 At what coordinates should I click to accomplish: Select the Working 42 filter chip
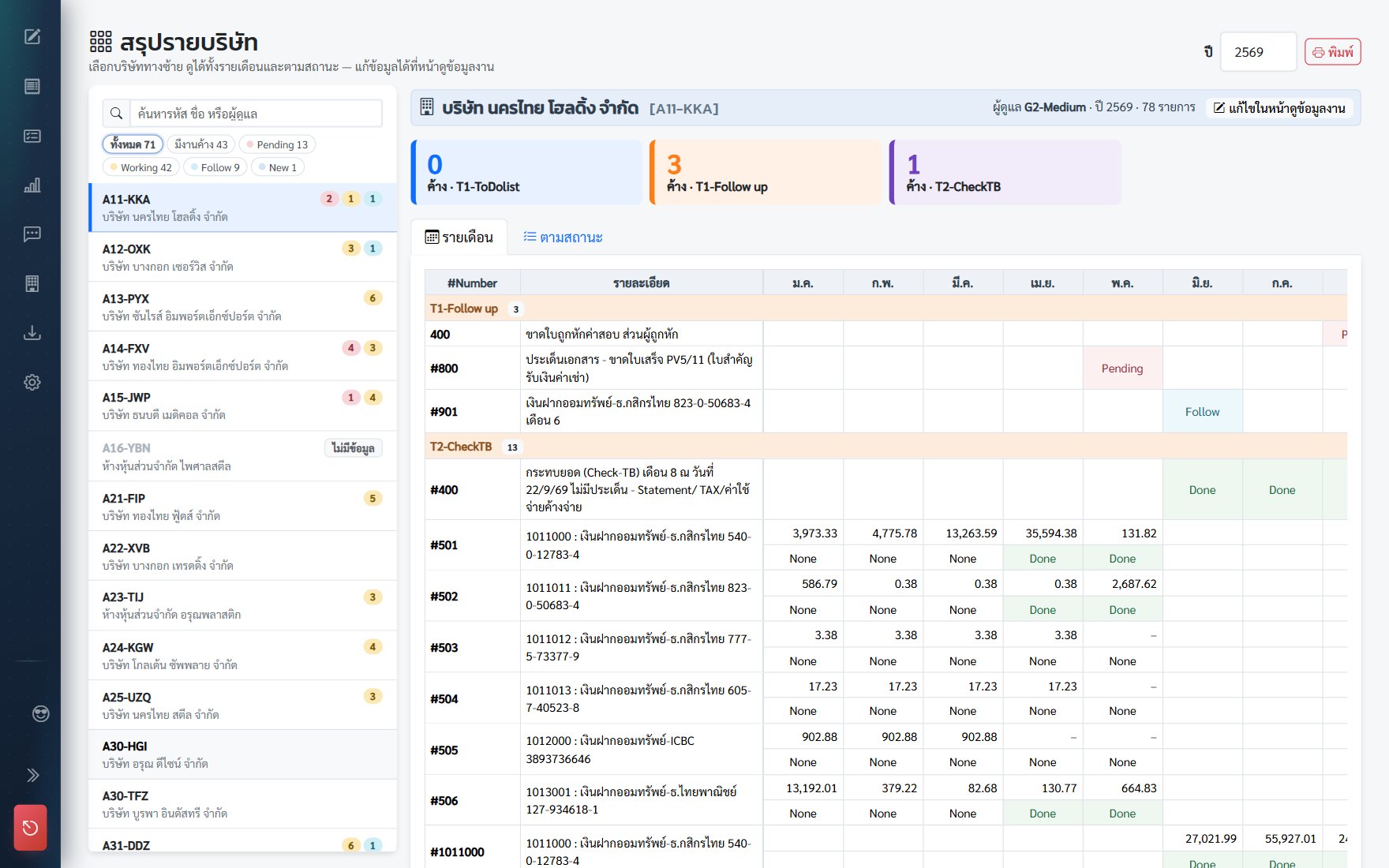pos(141,167)
